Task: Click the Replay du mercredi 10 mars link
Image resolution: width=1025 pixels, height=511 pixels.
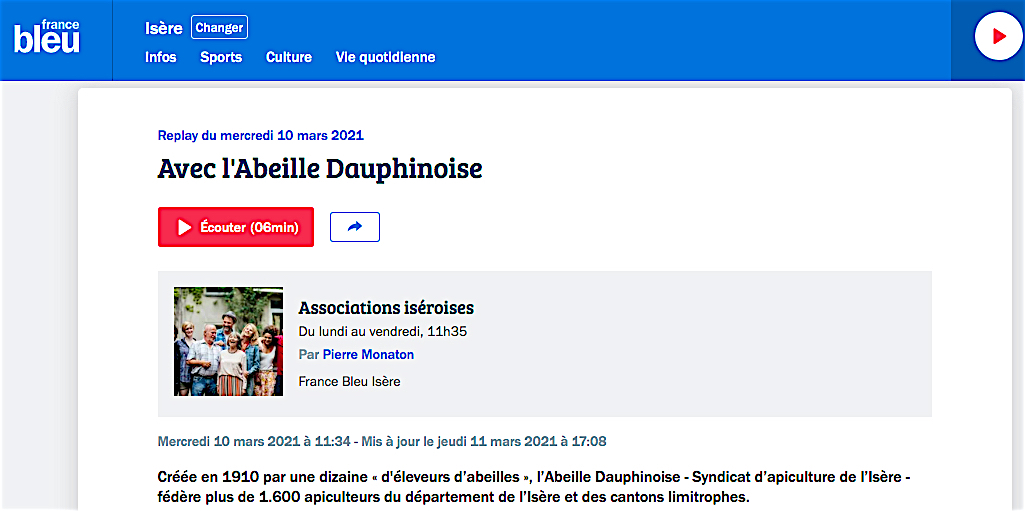Action: (x=261, y=136)
